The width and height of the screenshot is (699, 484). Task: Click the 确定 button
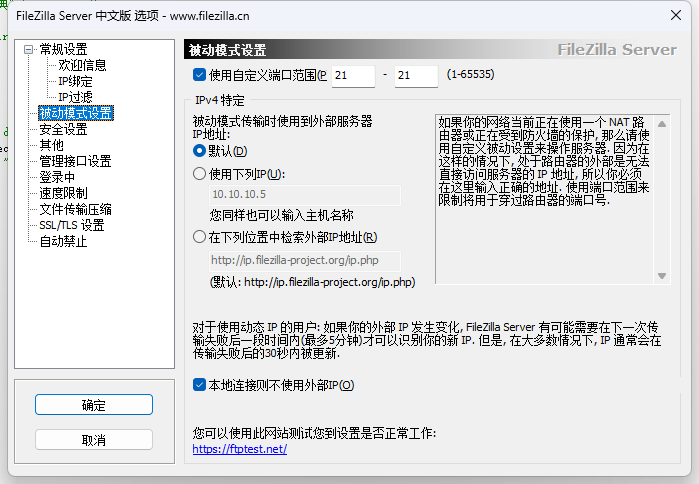pos(94,405)
